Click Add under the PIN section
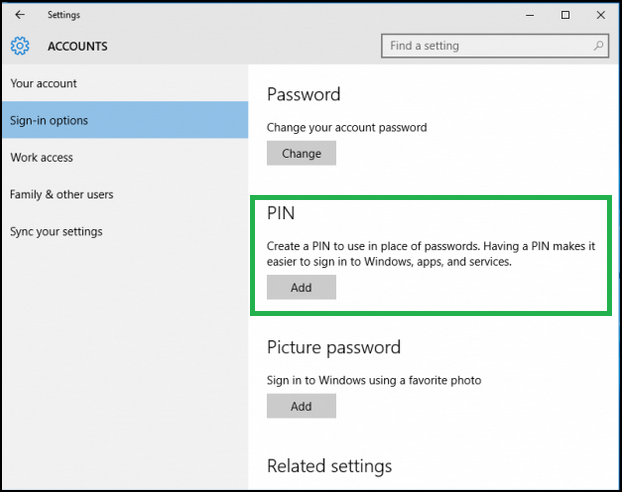The height and width of the screenshot is (492, 622). 301,288
